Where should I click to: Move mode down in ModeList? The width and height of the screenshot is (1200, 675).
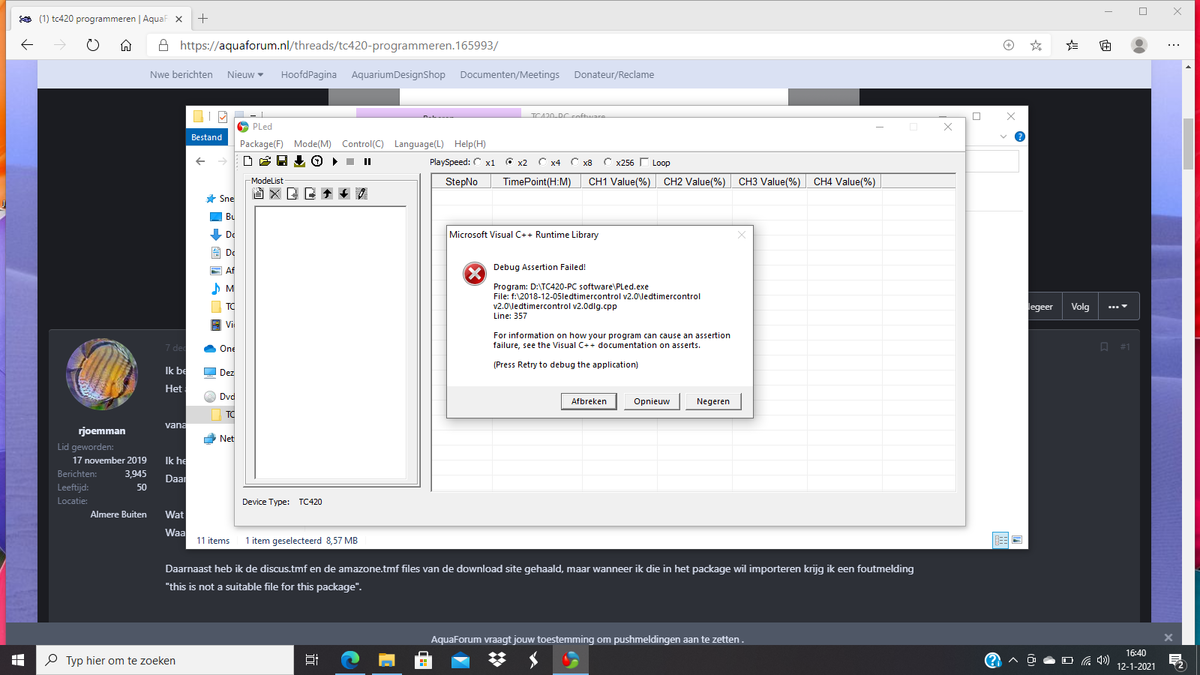[344, 194]
